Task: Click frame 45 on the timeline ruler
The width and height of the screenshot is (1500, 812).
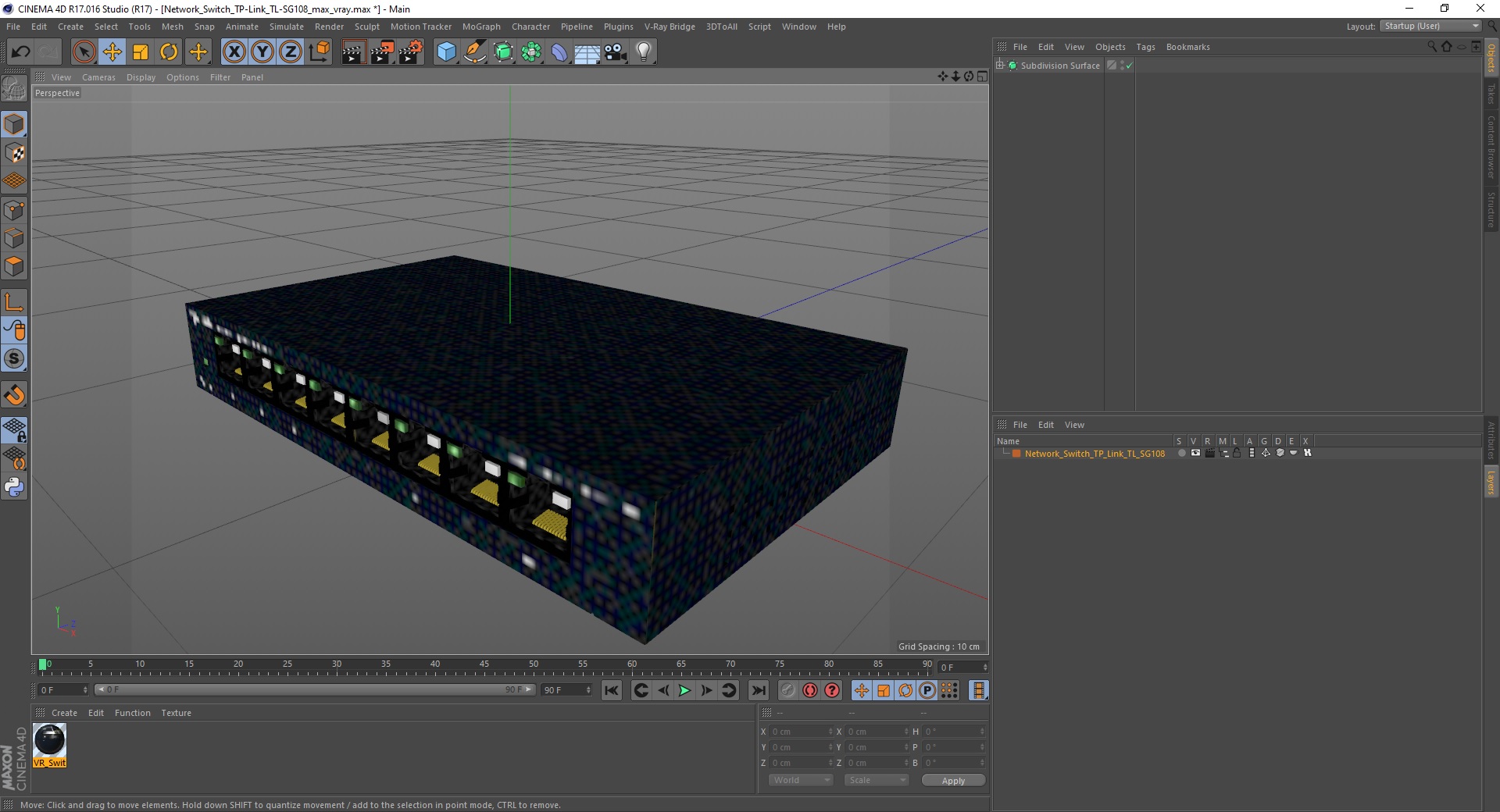Action: click(484, 666)
